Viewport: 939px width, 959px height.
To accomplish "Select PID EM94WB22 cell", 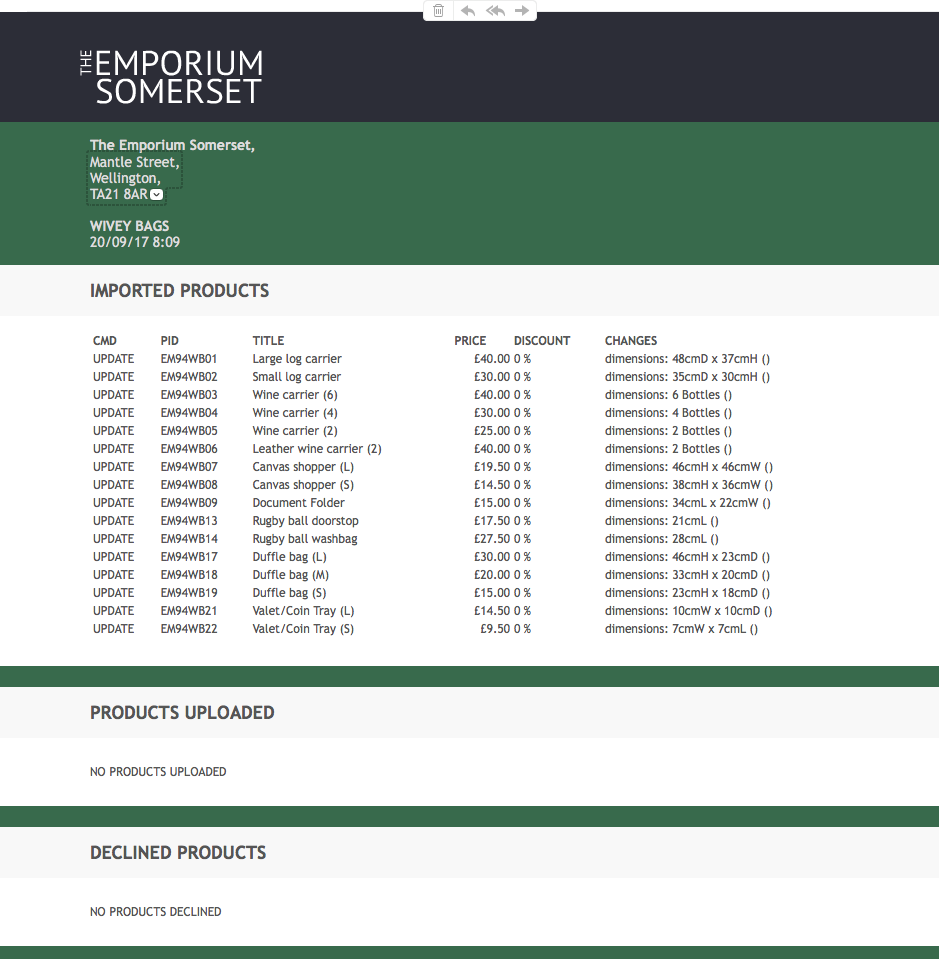I will 188,629.
